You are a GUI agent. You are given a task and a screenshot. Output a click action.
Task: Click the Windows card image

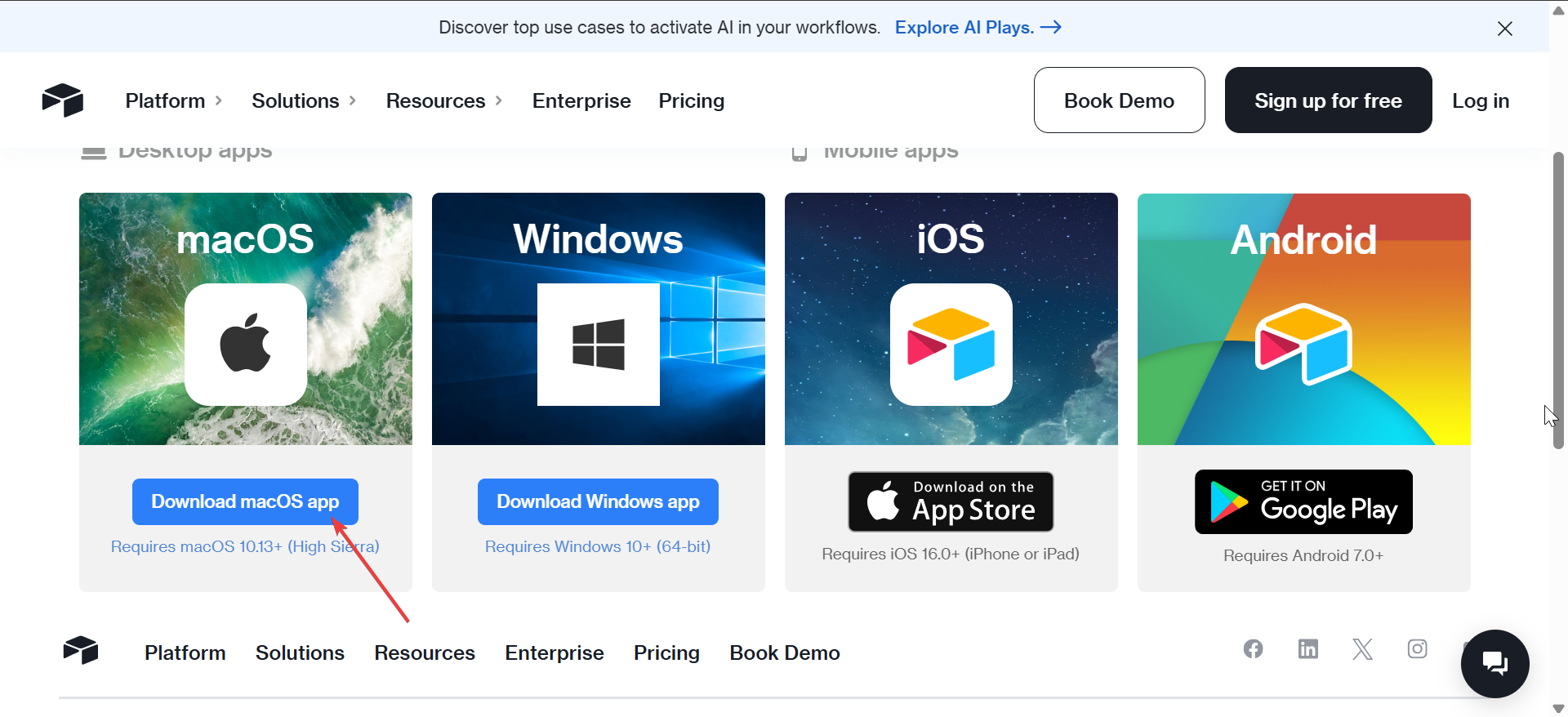pos(599,318)
